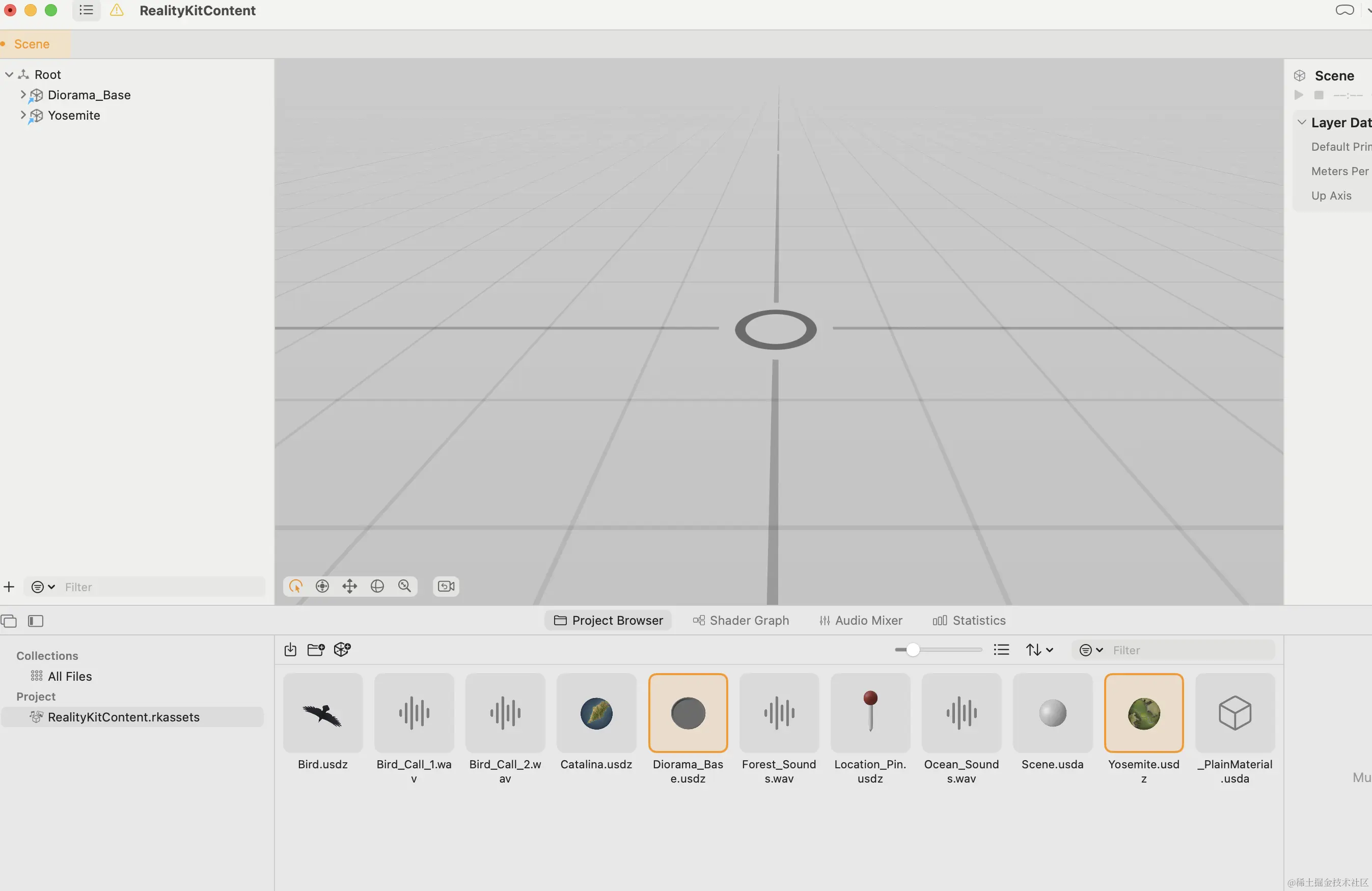Click the new scene cube-plus icon
The height and width of the screenshot is (891, 1372).
tap(342, 650)
